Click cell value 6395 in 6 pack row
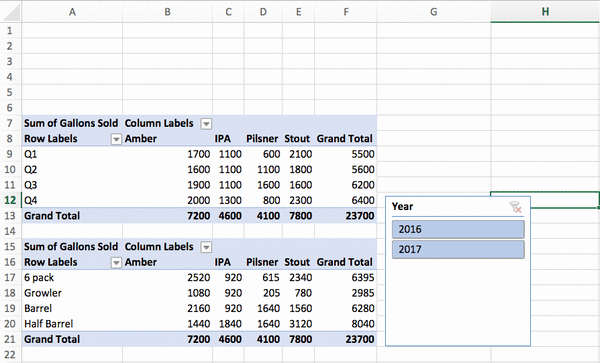Viewport: 600px width, 363px height. pos(363,278)
